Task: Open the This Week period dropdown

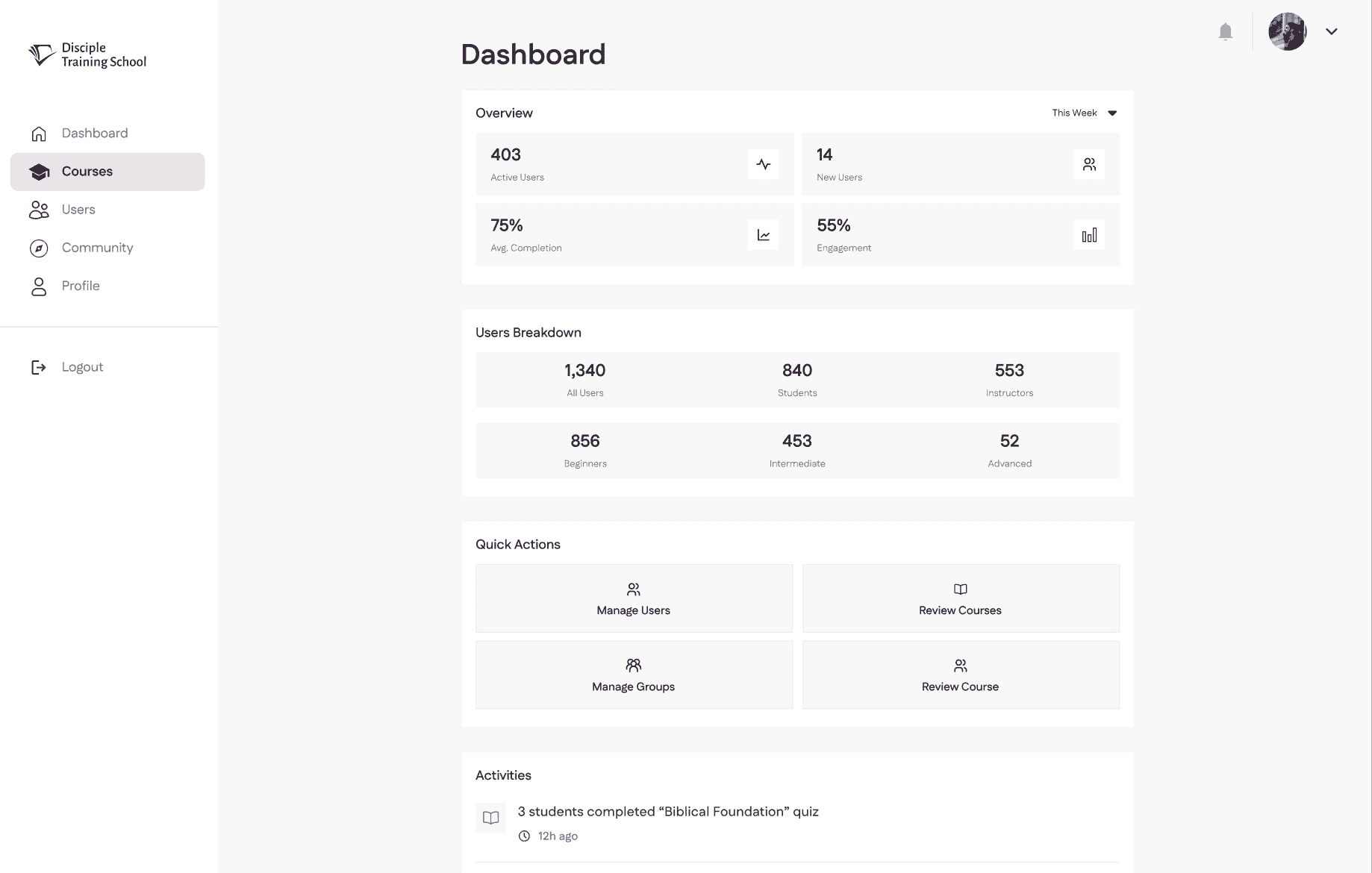Action: pyautogui.click(x=1085, y=113)
